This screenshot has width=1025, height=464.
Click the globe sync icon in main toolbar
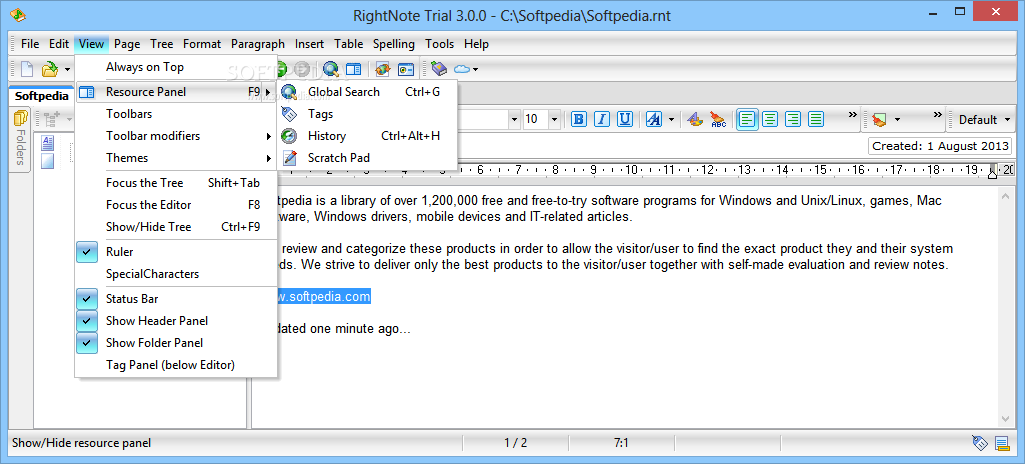point(382,69)
